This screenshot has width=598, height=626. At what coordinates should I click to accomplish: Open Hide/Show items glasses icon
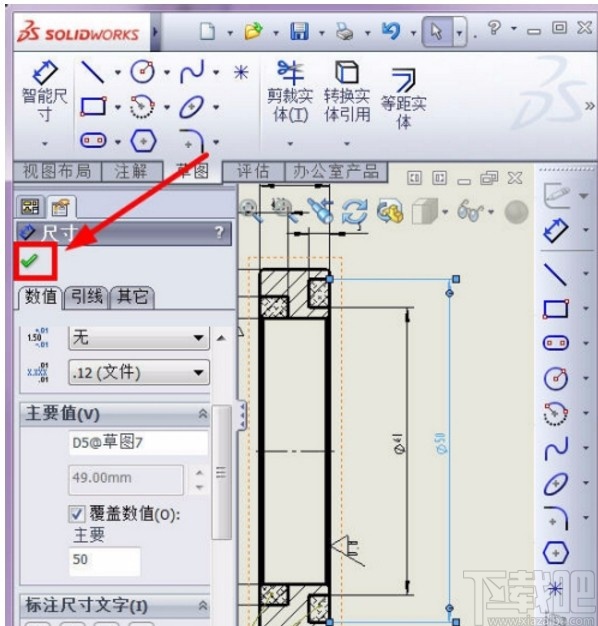pos(470,210)
